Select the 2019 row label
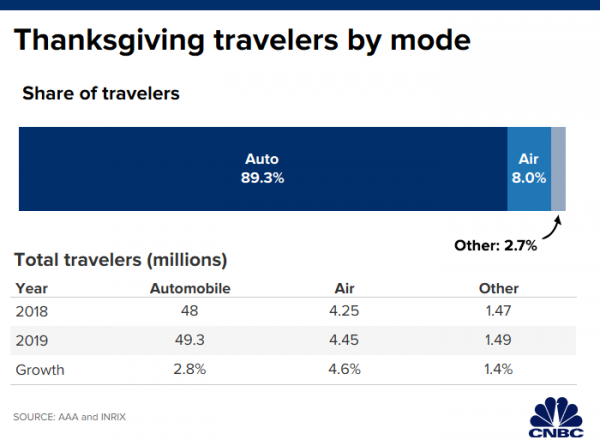The image size is (600, 446). click(32, 340)
